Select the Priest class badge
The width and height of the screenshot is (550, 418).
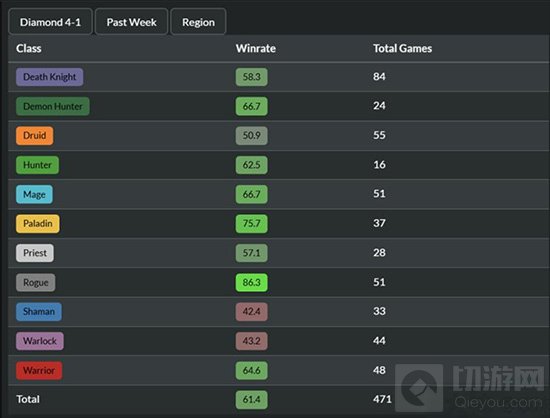click(x=35, y=253)
